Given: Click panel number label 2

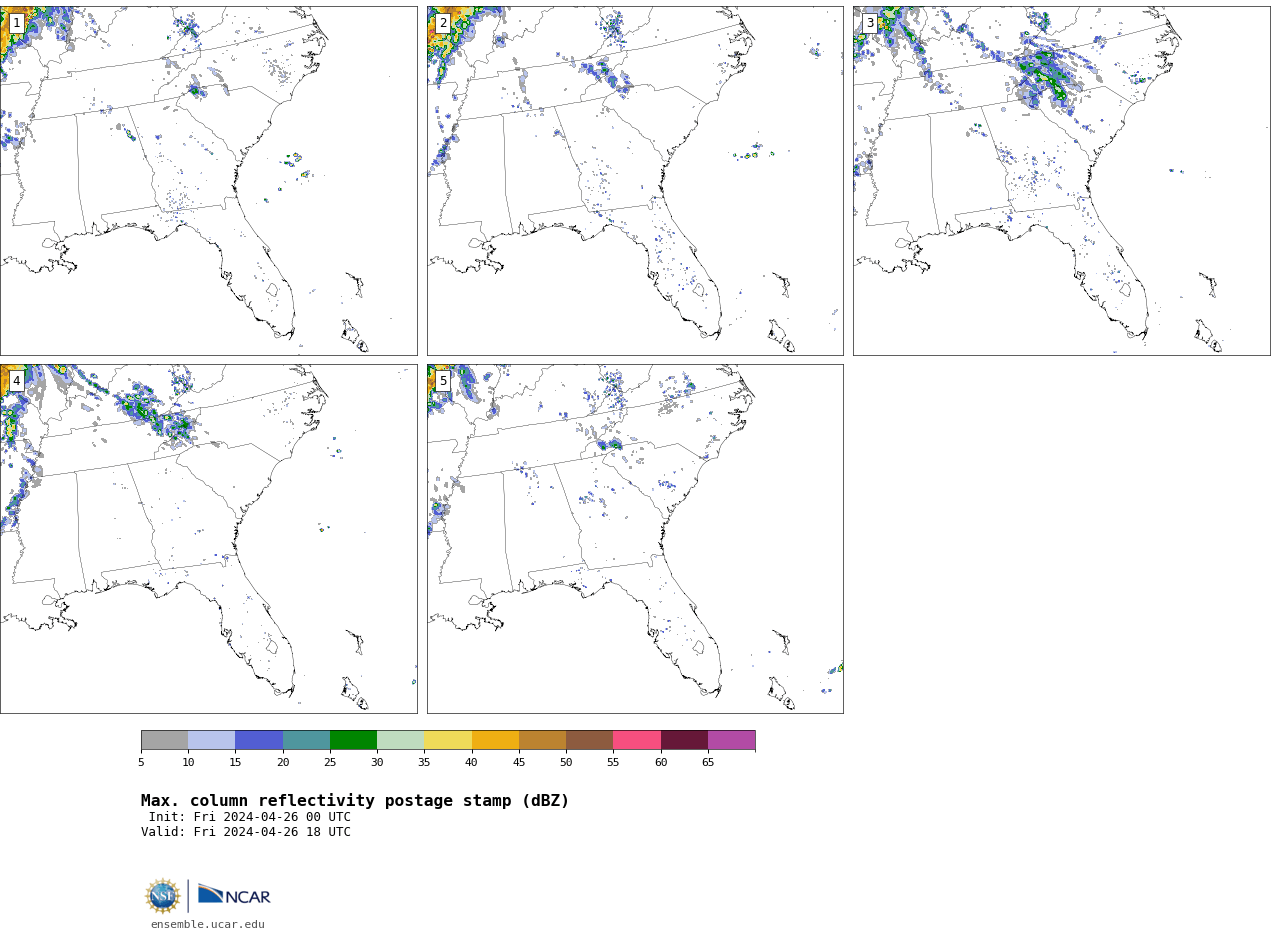Looking at the screenshot, I should 443,23.
